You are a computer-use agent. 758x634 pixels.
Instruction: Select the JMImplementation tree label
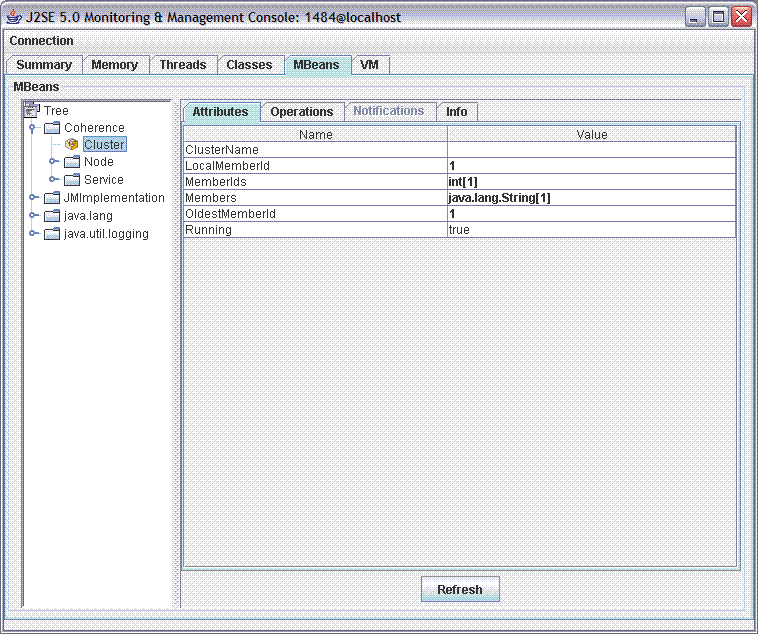tap(114, 197)
